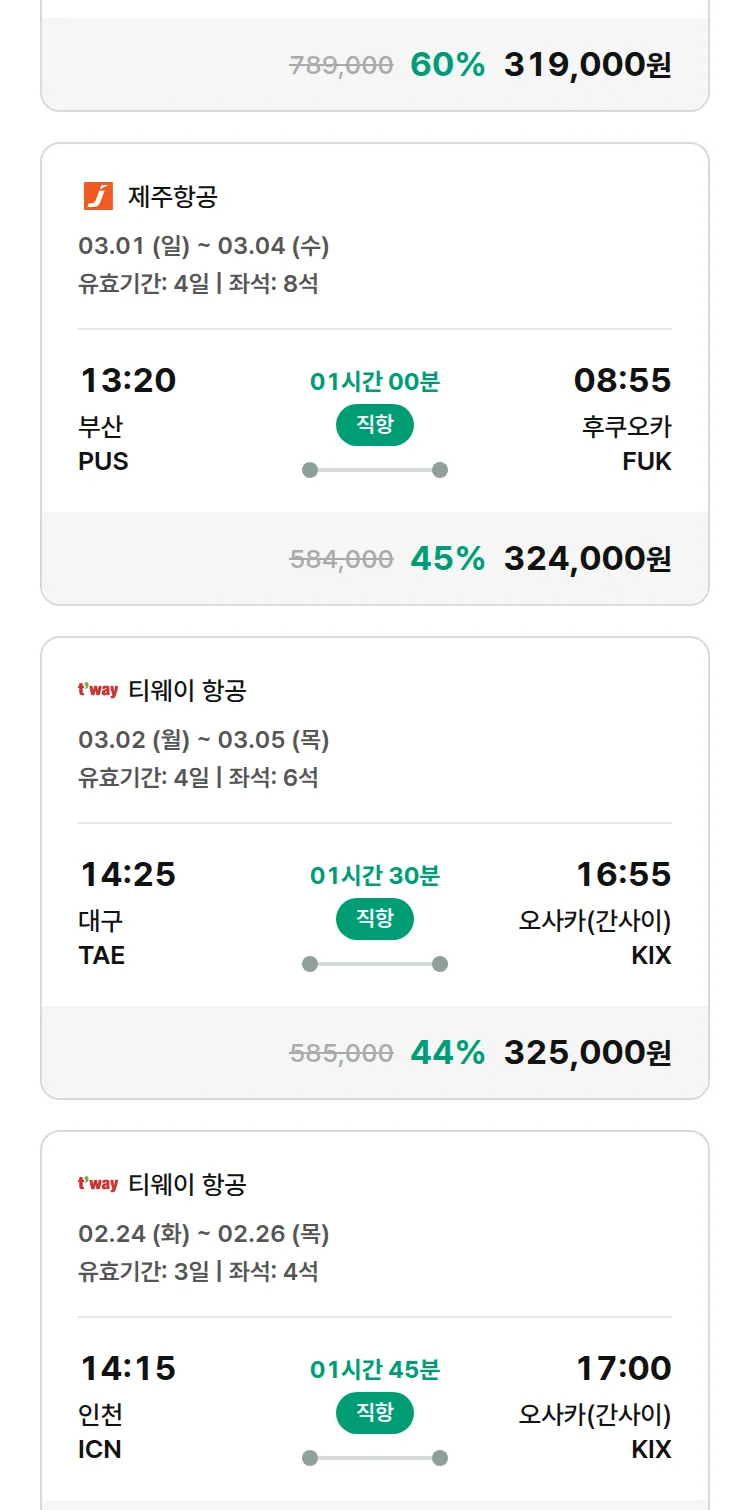750x1510 pixels.
Task: Click the 13:20 Busan departure time
Action: (x=128, y=380)
